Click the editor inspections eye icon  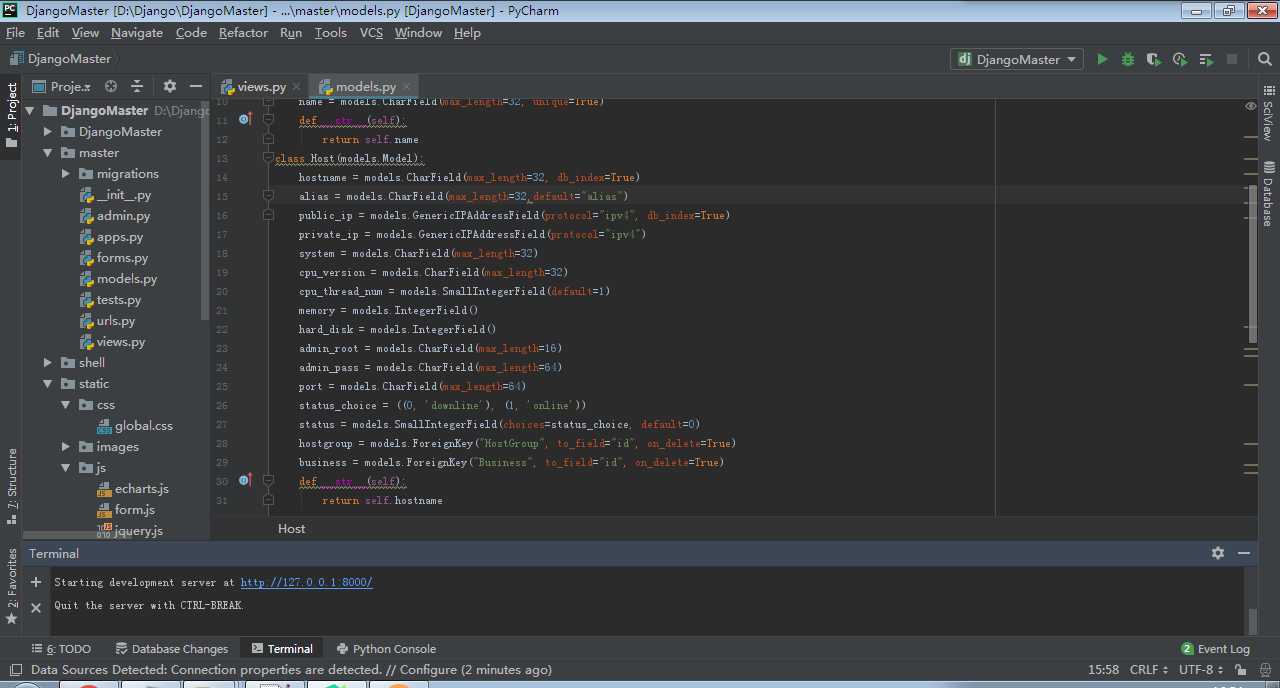point(1251,106)
